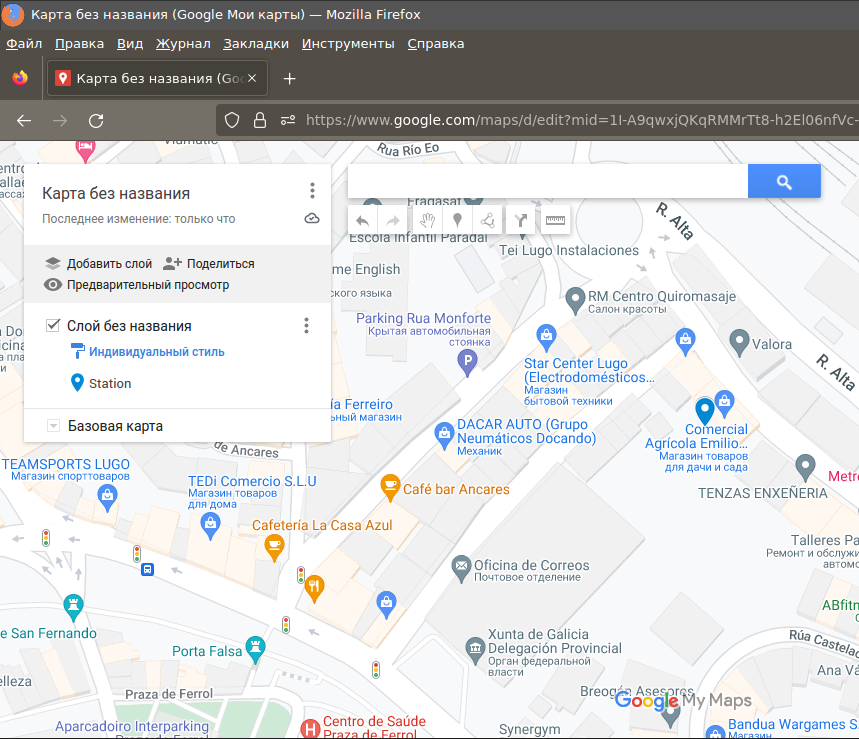Viewport: 859px width, 739px height.
Task: Click the tracking protection shield icon
Action: pos(232,120)
